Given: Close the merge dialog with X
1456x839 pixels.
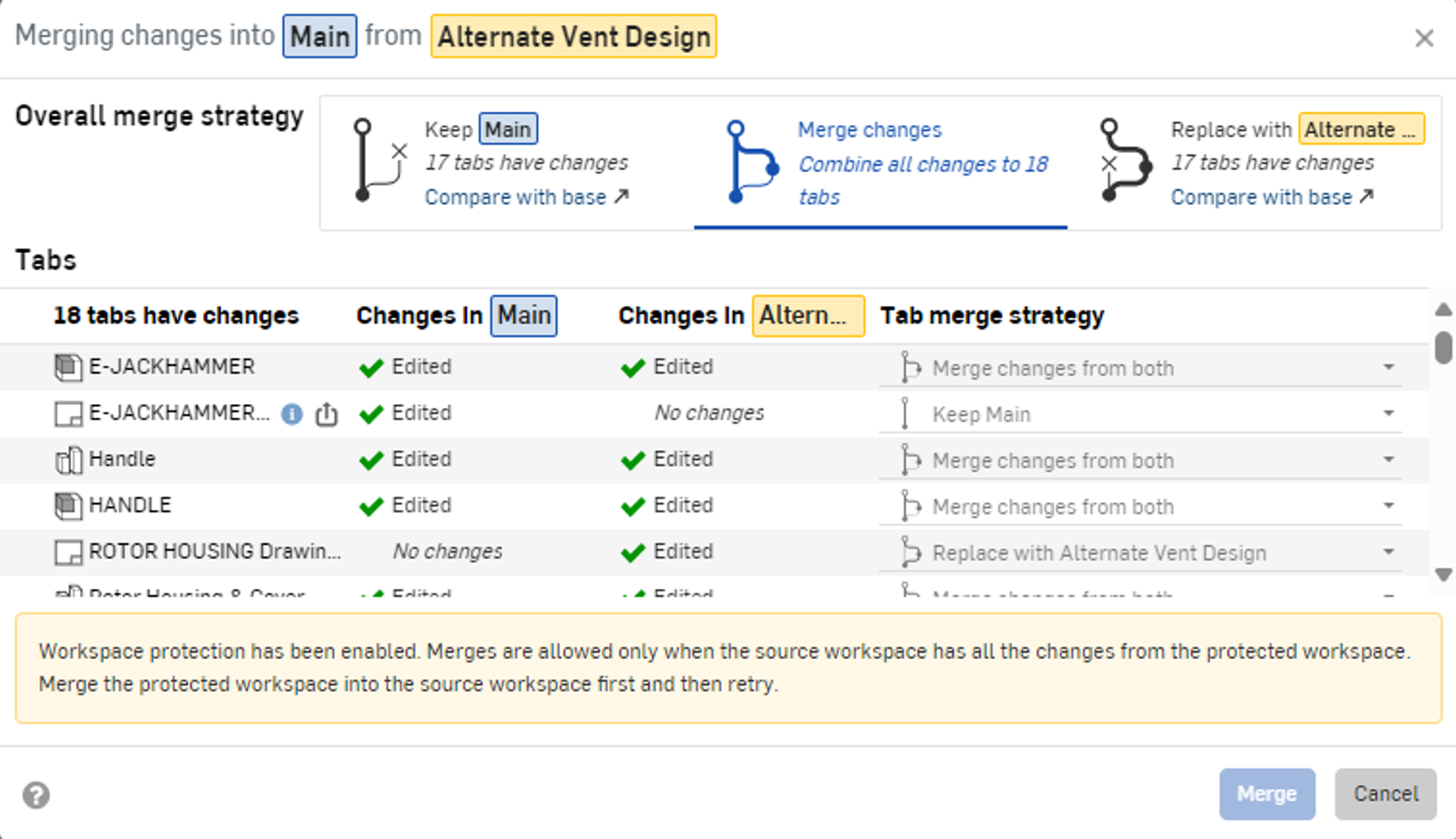Looking at the screenshot, I should click(x=1424, y=38).
